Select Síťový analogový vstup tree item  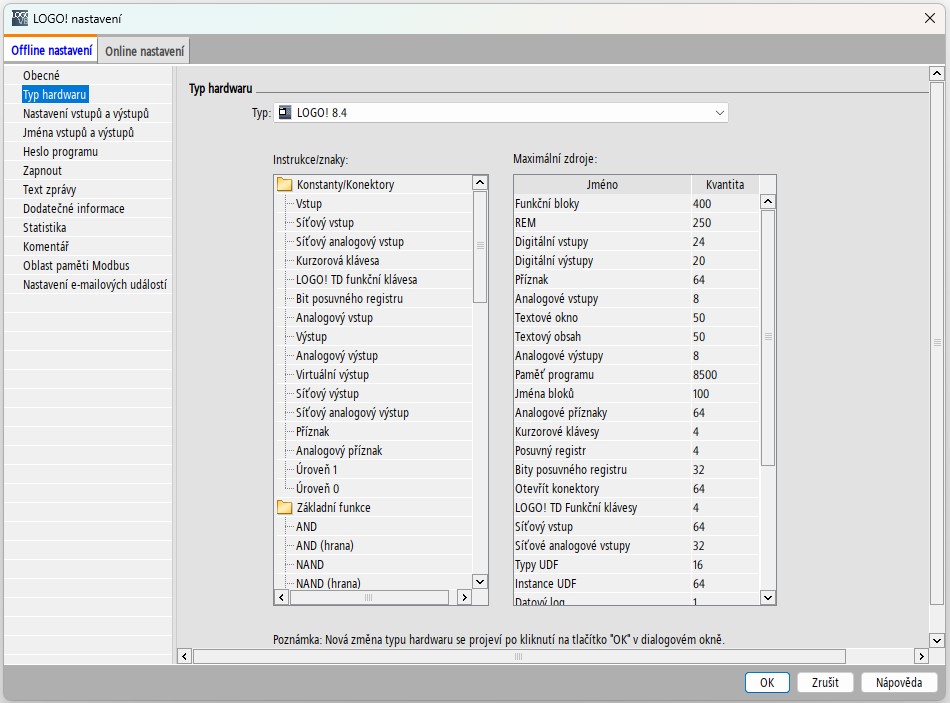tap(350, 241)
